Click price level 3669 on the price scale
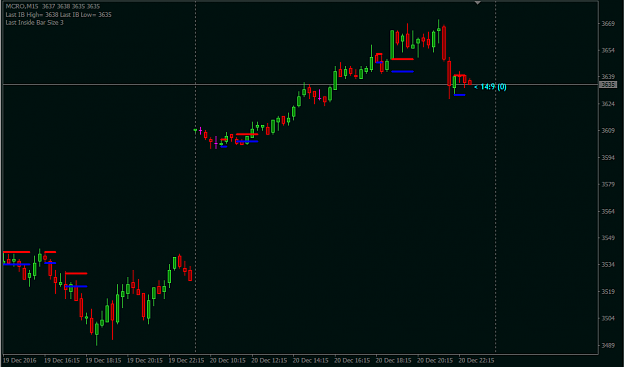This screenshot has height=367, width=625. tap(608, 24)
